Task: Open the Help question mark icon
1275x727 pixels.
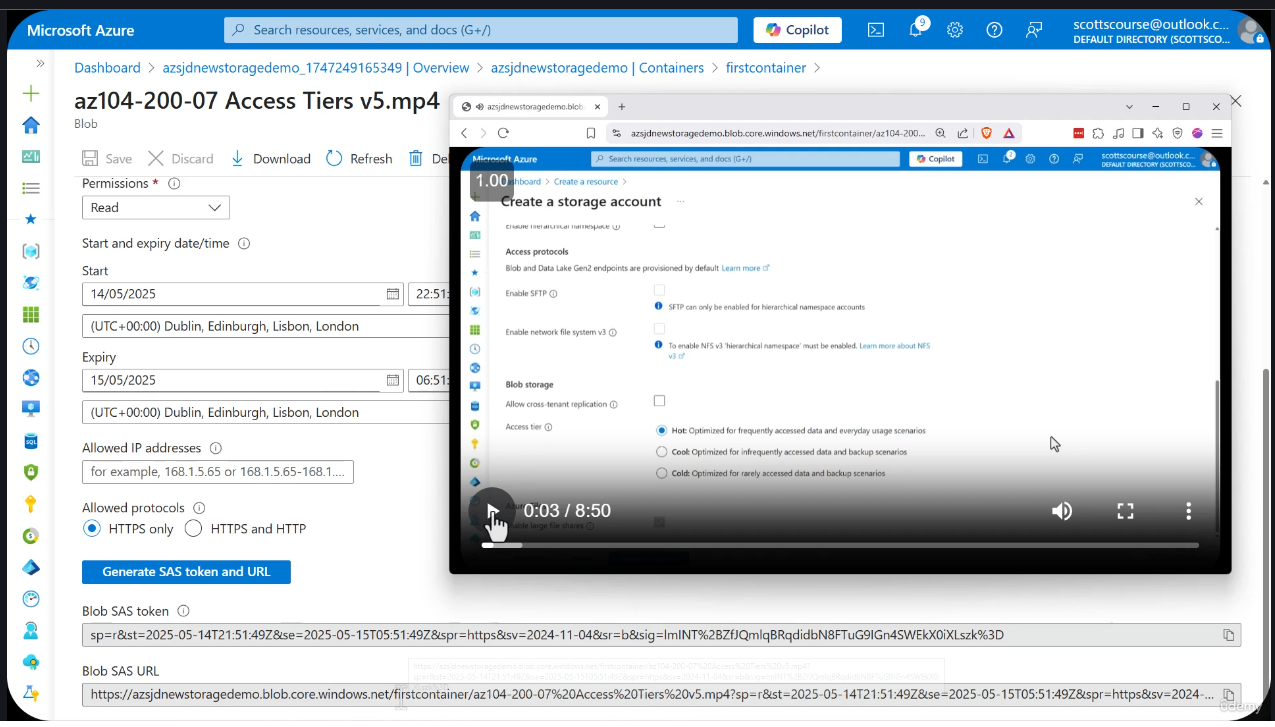Action: [x=993, y=30]
